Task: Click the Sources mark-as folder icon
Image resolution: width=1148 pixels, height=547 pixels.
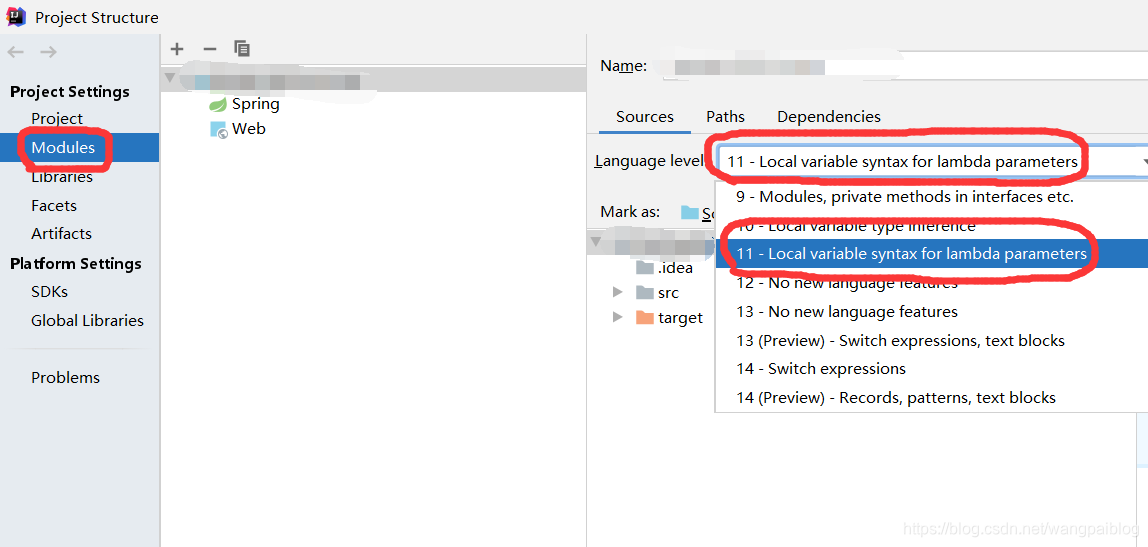Action: tap(690, 212)
